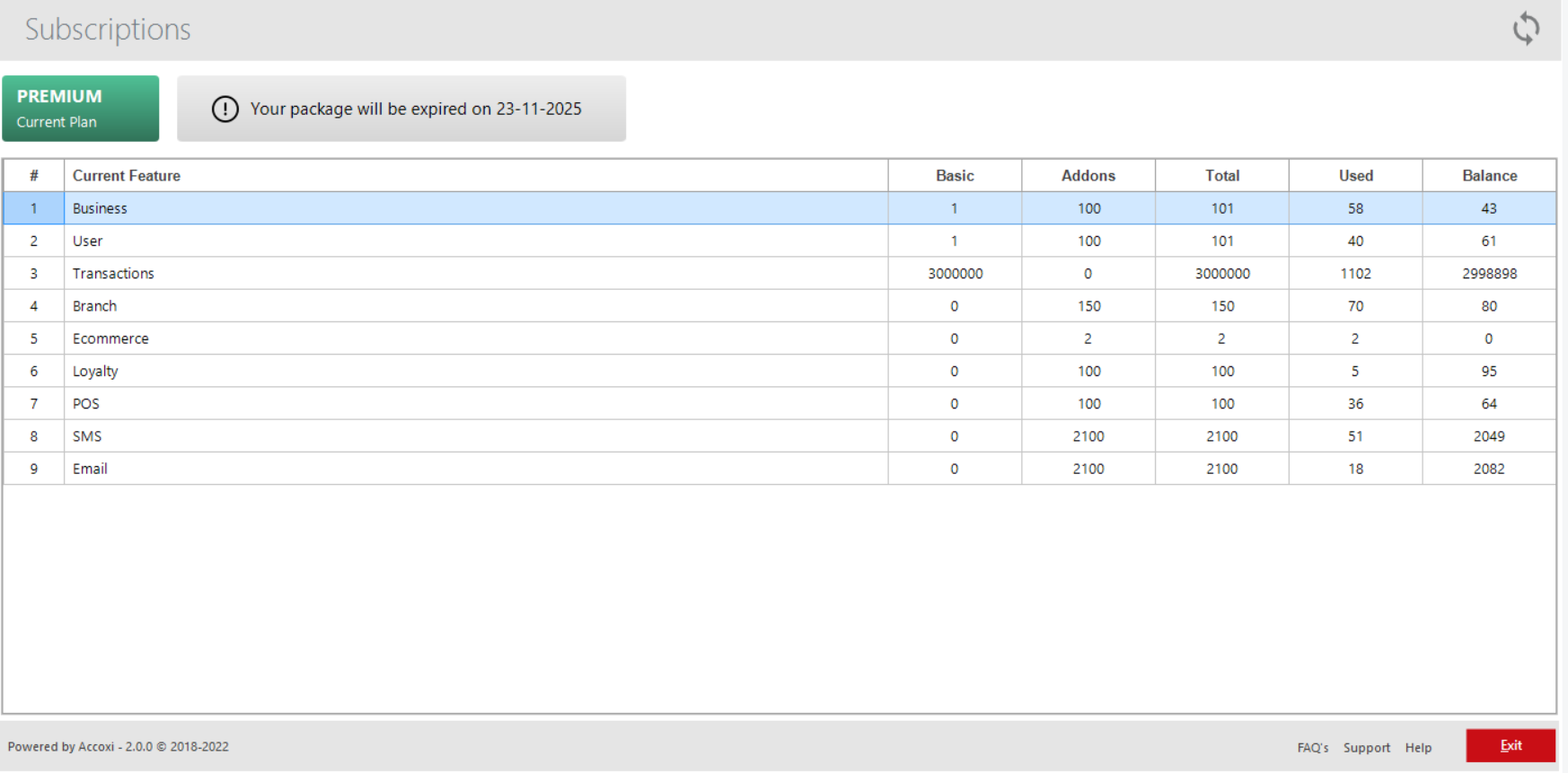Select the Transactions feature row
Image resolution: width=1568 pixels, height=773 pixels.
tap(780, 274)
